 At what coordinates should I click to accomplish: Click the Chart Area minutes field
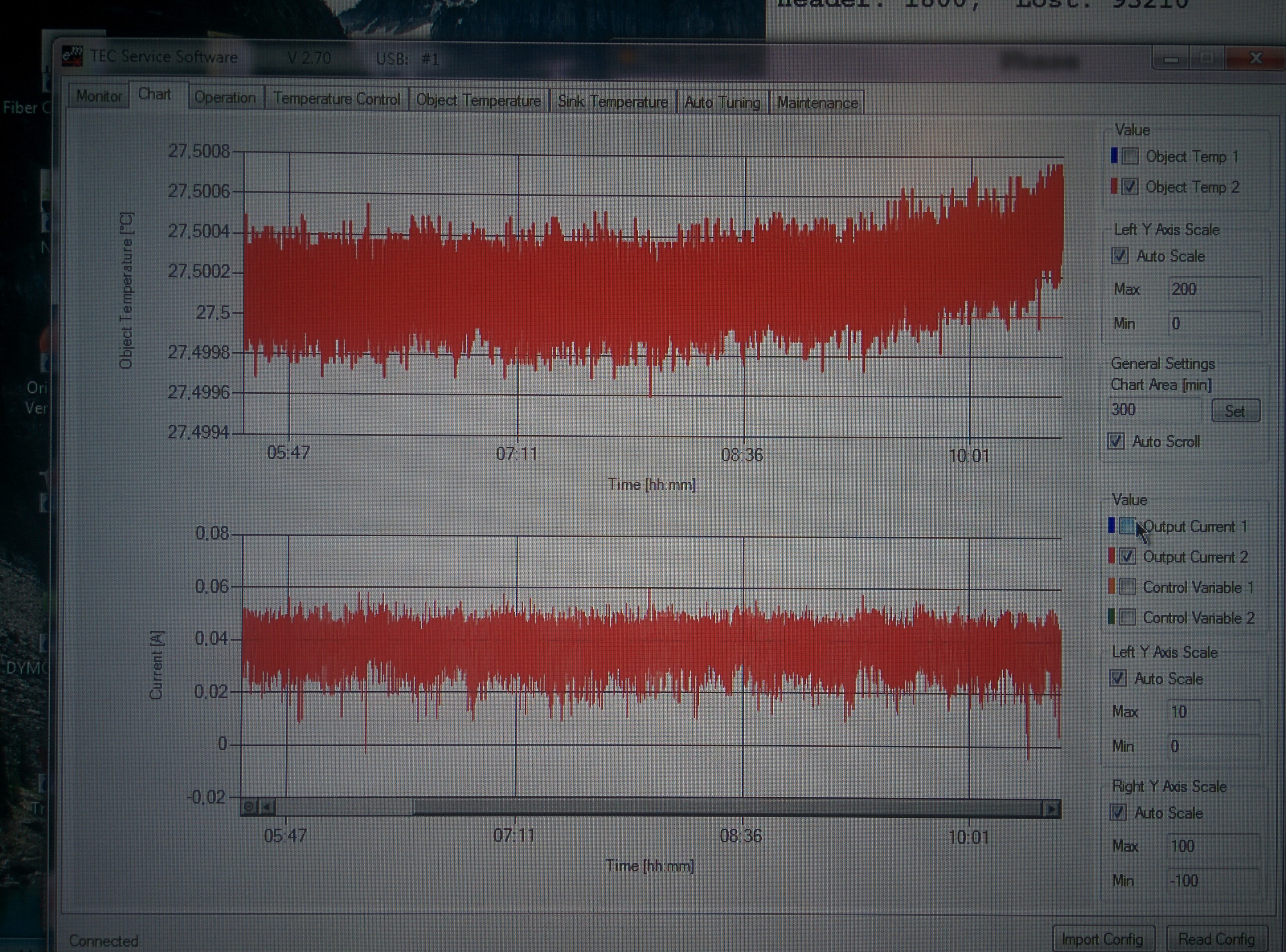[x=1154, y=410]
